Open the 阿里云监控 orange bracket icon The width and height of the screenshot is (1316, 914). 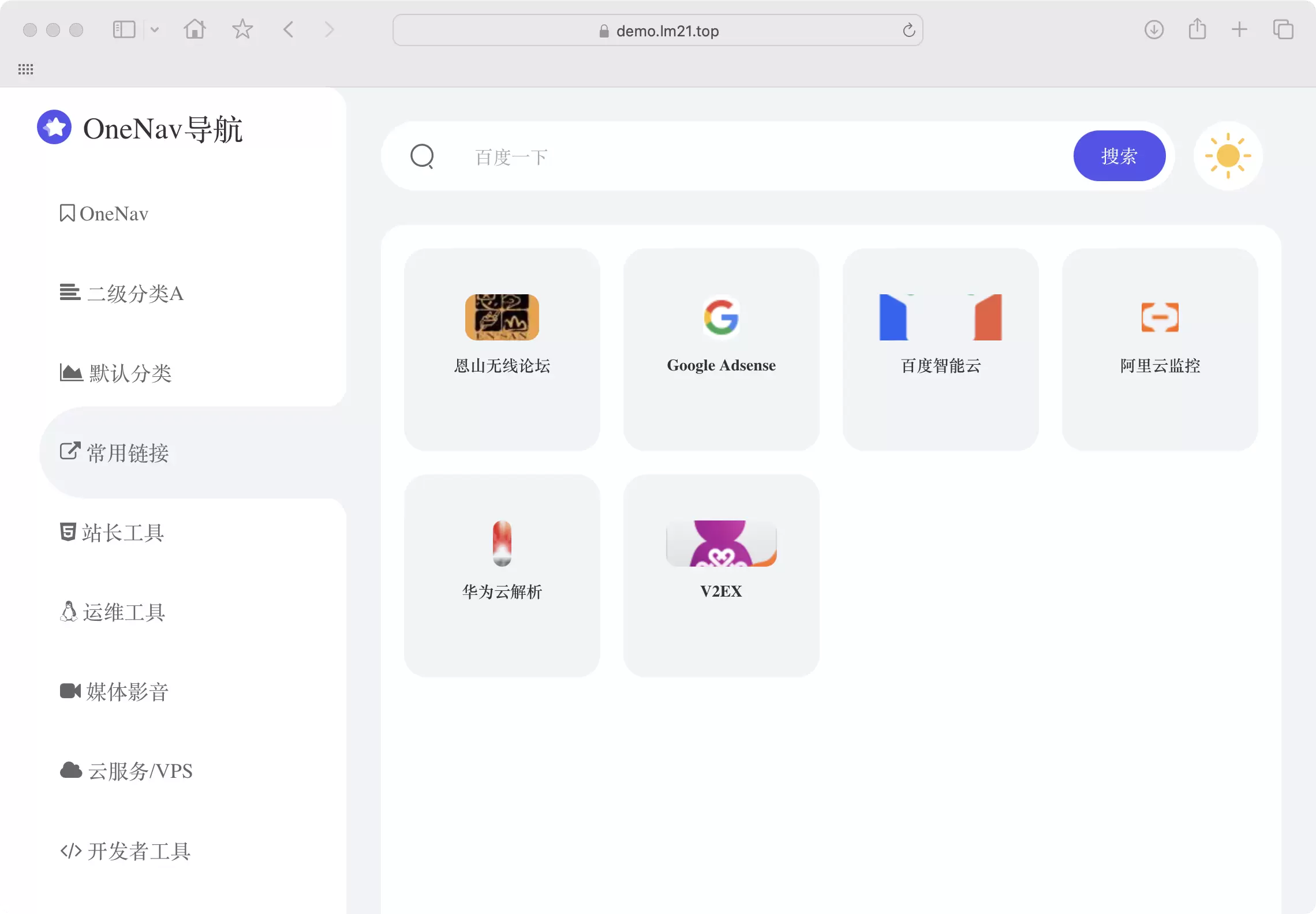1160,317
